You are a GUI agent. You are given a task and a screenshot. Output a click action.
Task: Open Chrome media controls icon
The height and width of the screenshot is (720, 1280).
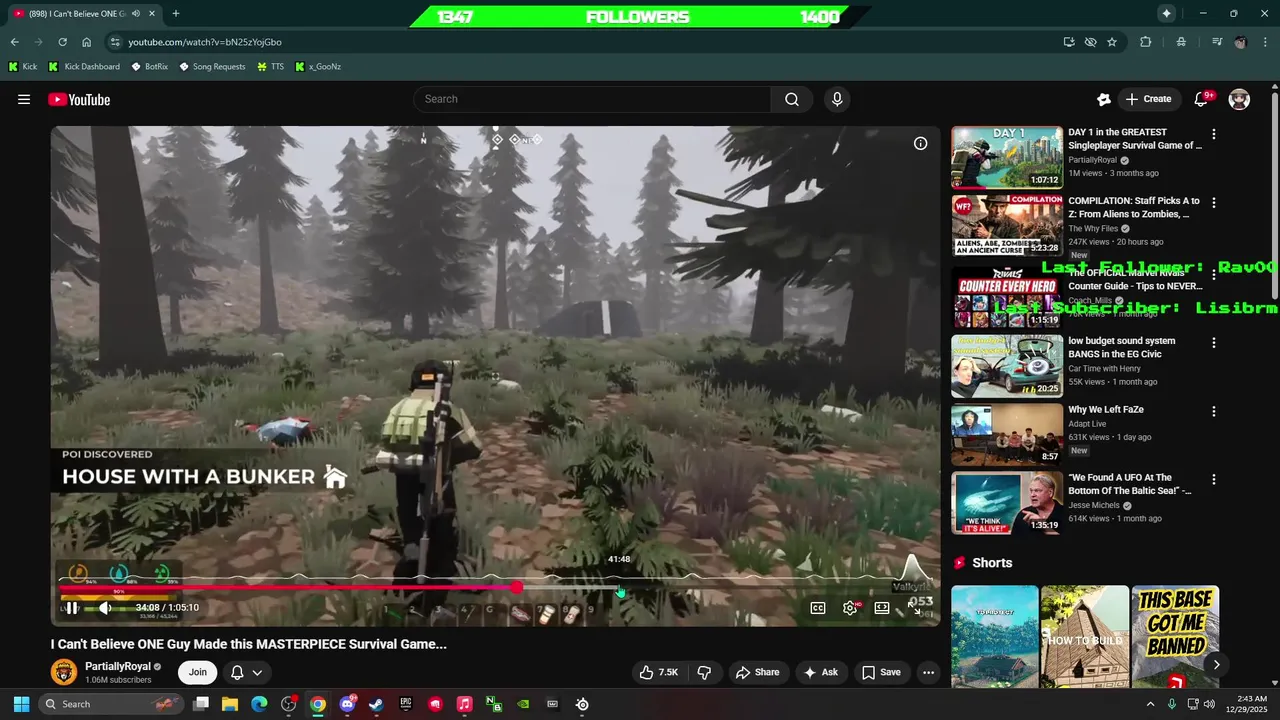click(x=1216, y=42)
